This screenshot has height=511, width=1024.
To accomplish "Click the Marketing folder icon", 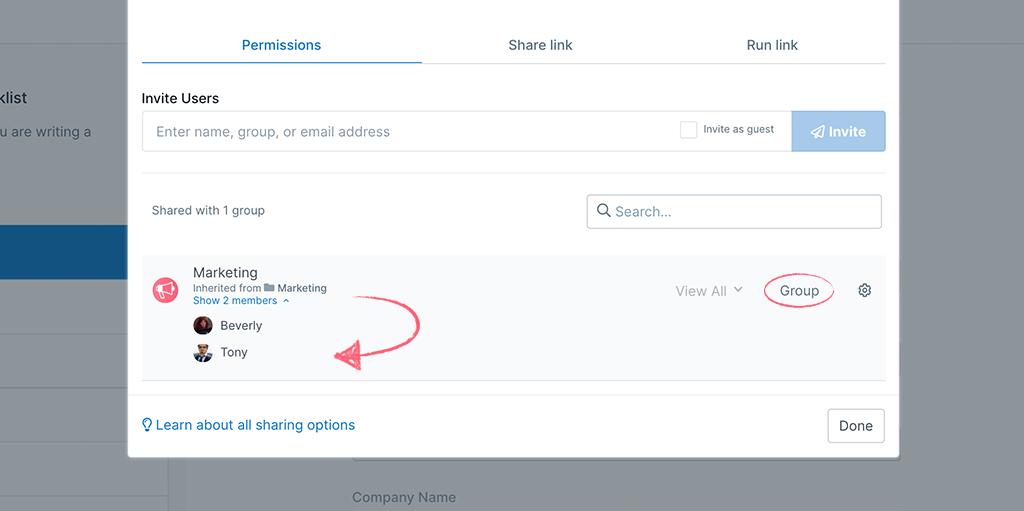I will click(269, 288).
